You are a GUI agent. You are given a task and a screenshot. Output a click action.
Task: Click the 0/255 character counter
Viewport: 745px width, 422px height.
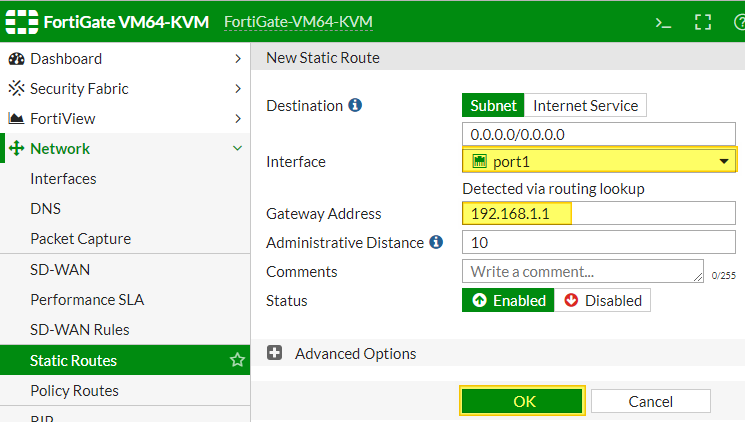[724, 275]
